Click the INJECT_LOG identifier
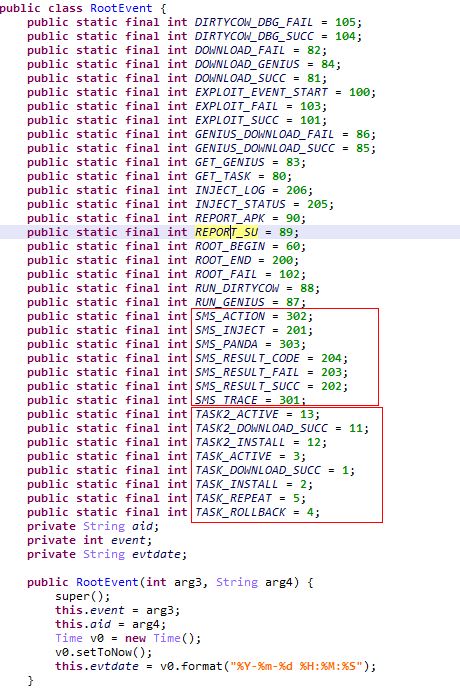Viewport: 460px width, 694px height. pyautogui.click(x=230, y=190)
